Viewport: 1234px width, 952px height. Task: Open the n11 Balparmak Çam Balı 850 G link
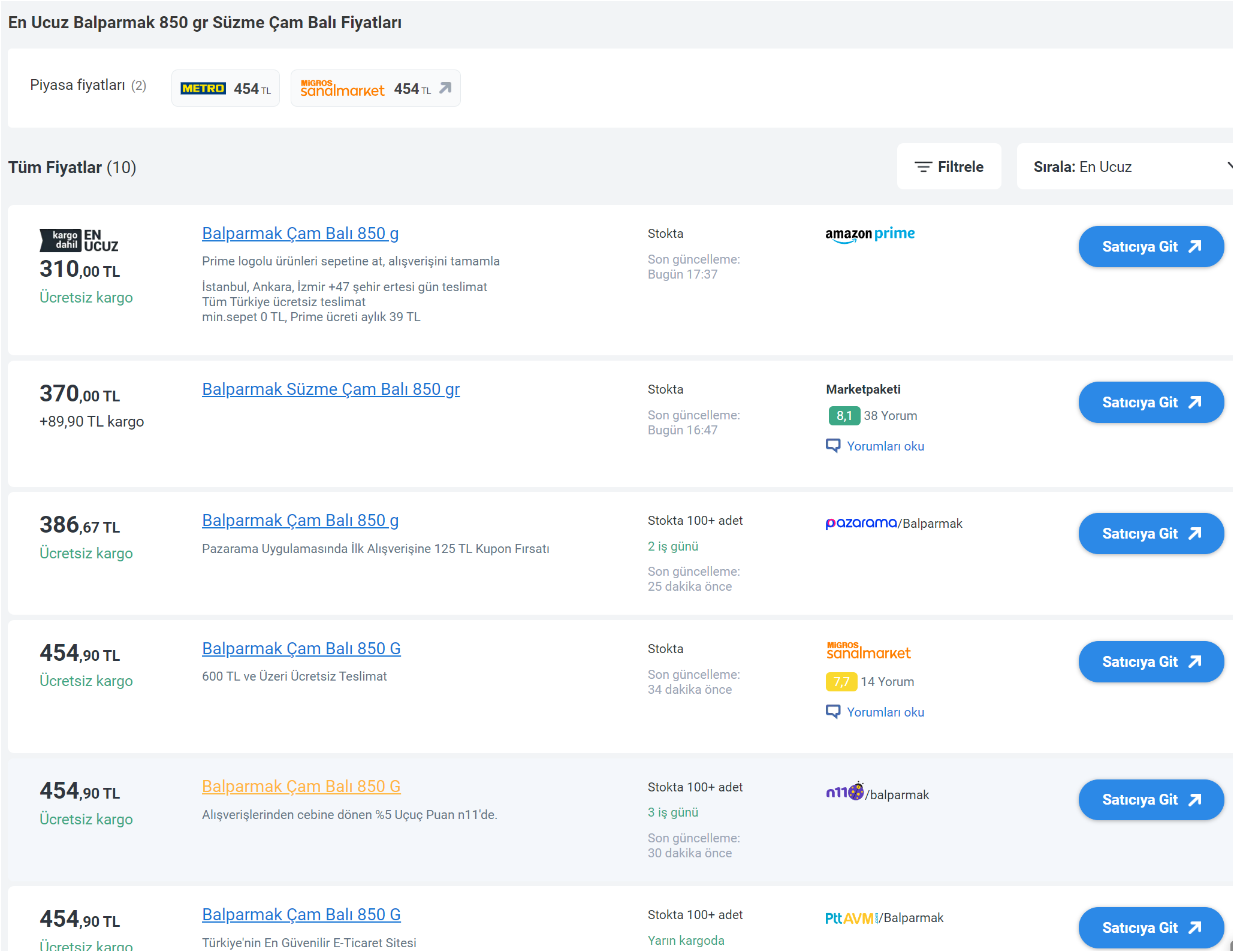coord(301,786)
